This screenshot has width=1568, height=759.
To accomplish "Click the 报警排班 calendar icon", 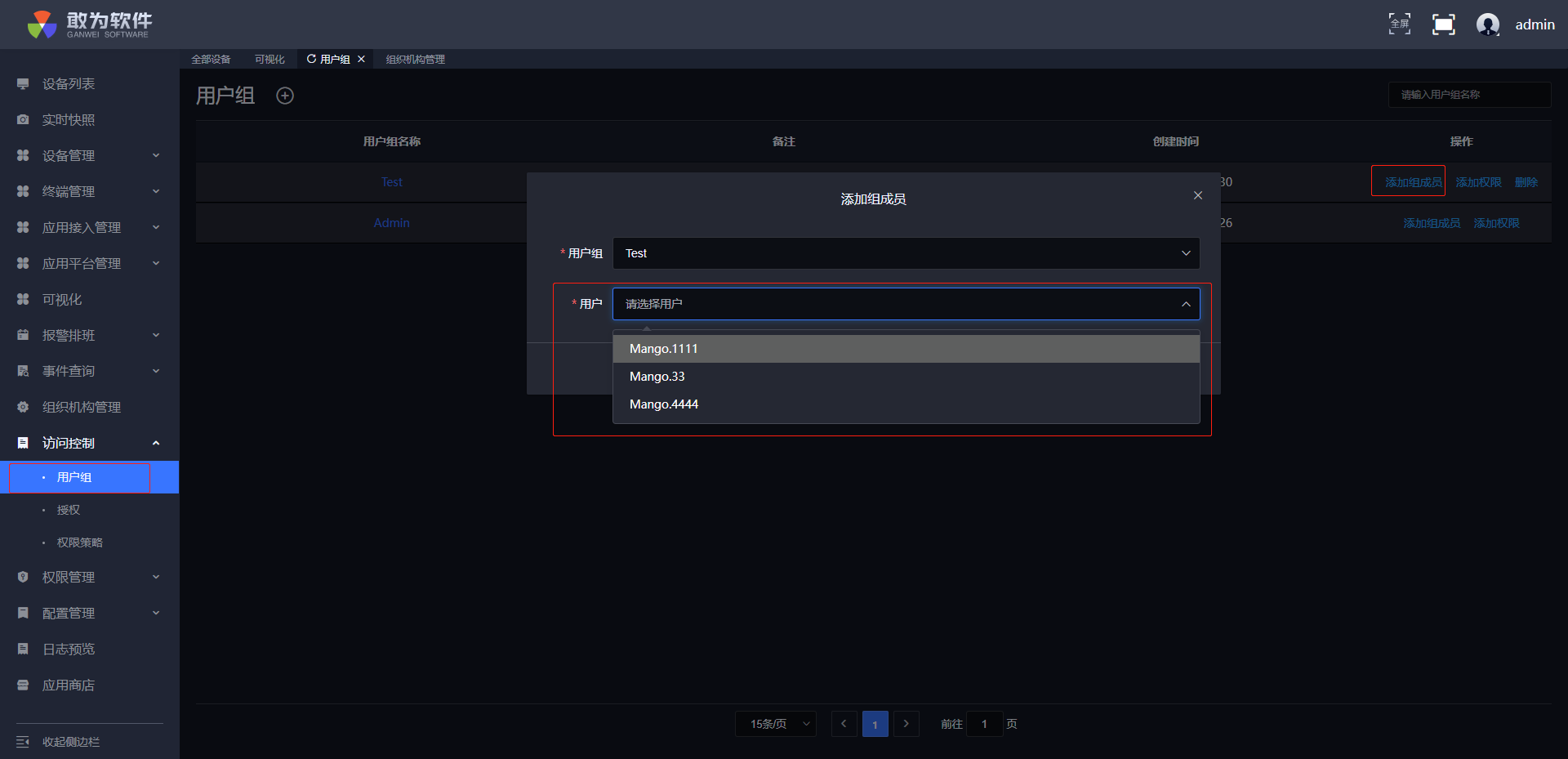I will tap(23, 336).
